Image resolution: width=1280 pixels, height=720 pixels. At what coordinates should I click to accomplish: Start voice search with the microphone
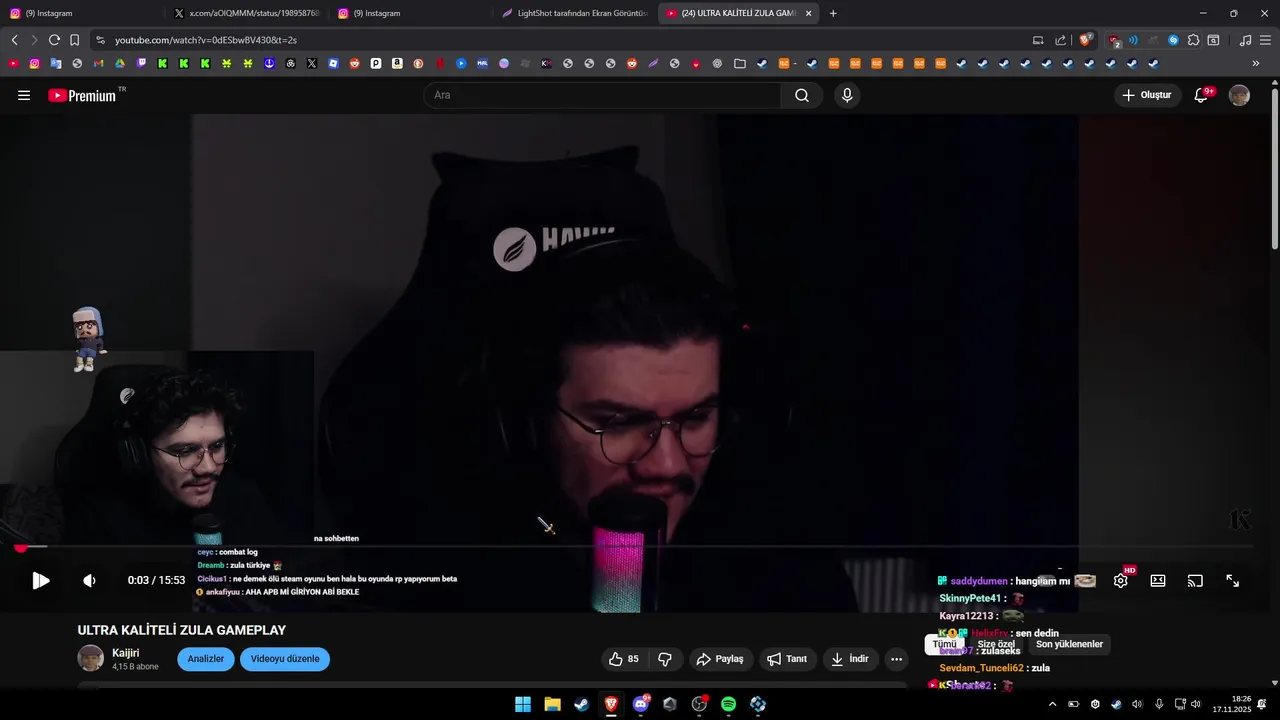pos(847,95)
